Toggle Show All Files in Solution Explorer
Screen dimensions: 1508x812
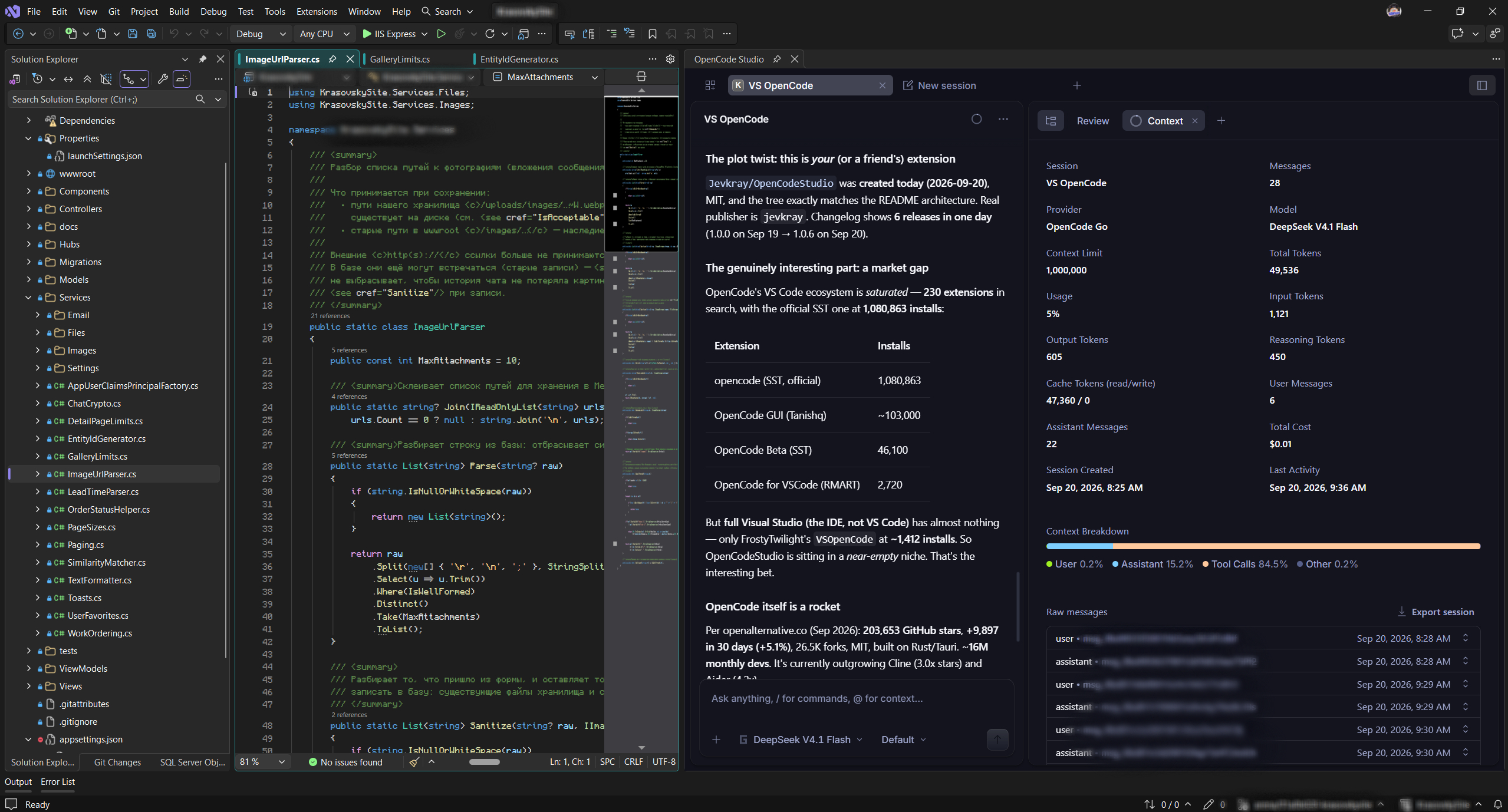106,79
